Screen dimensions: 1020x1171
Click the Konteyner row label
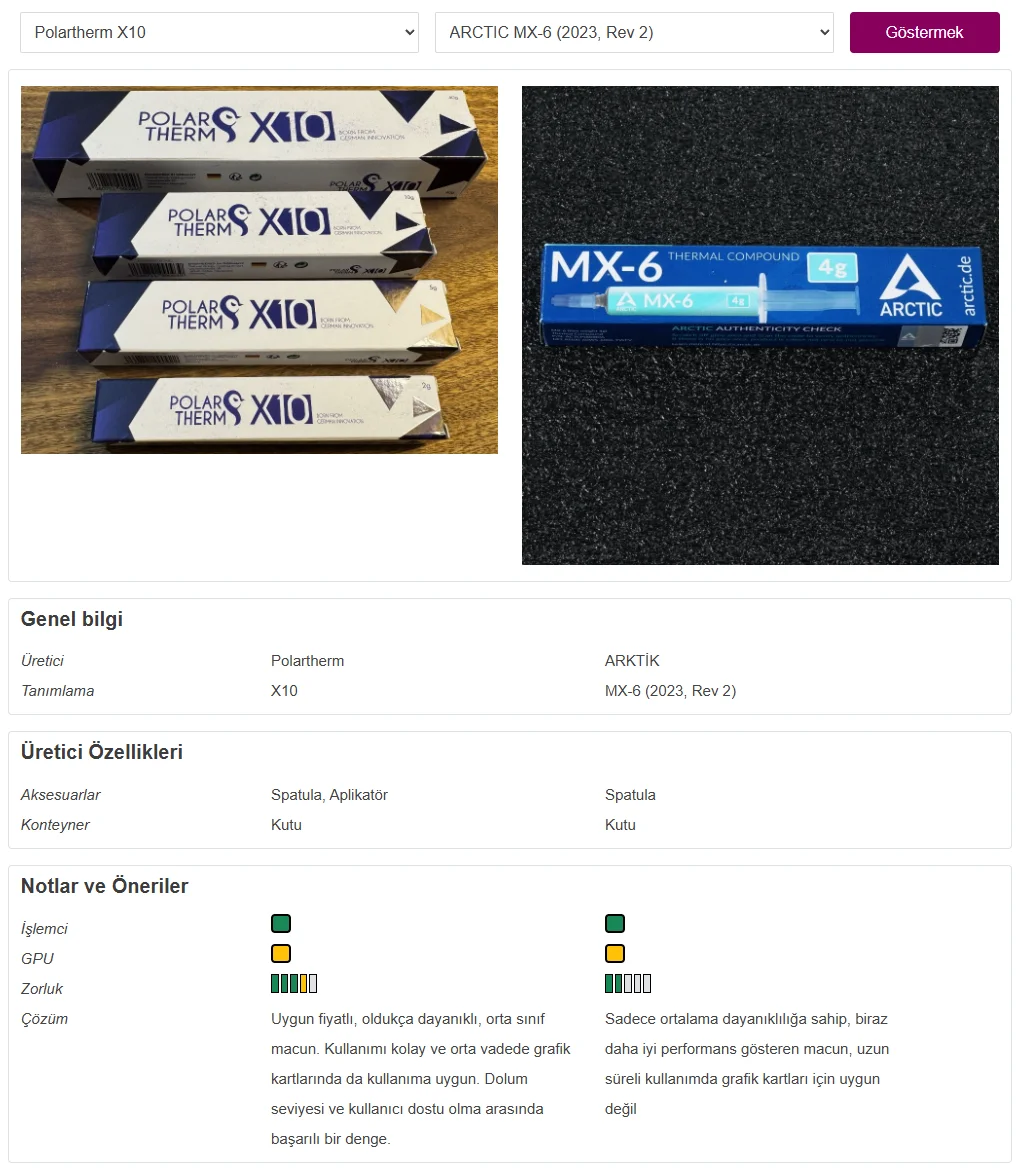coord(55,824)
